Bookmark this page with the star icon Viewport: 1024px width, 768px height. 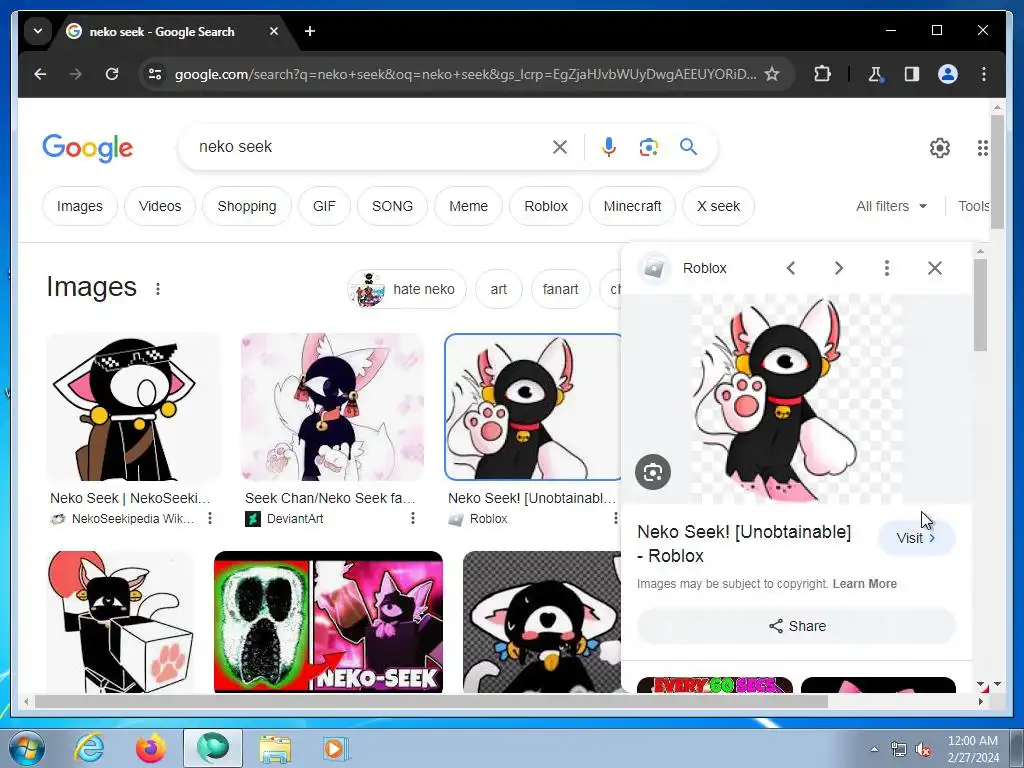[772, 74]
